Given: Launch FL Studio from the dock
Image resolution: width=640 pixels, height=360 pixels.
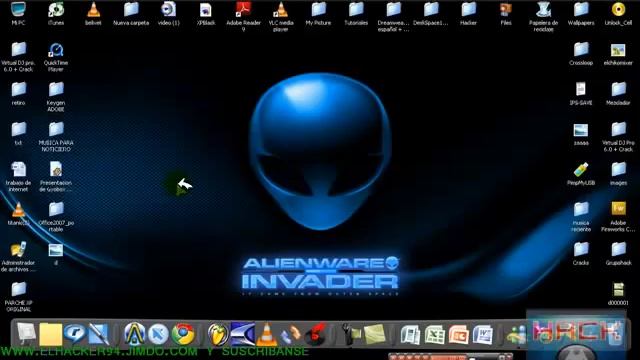Looking at the screenshot, I should click(218, 334).
